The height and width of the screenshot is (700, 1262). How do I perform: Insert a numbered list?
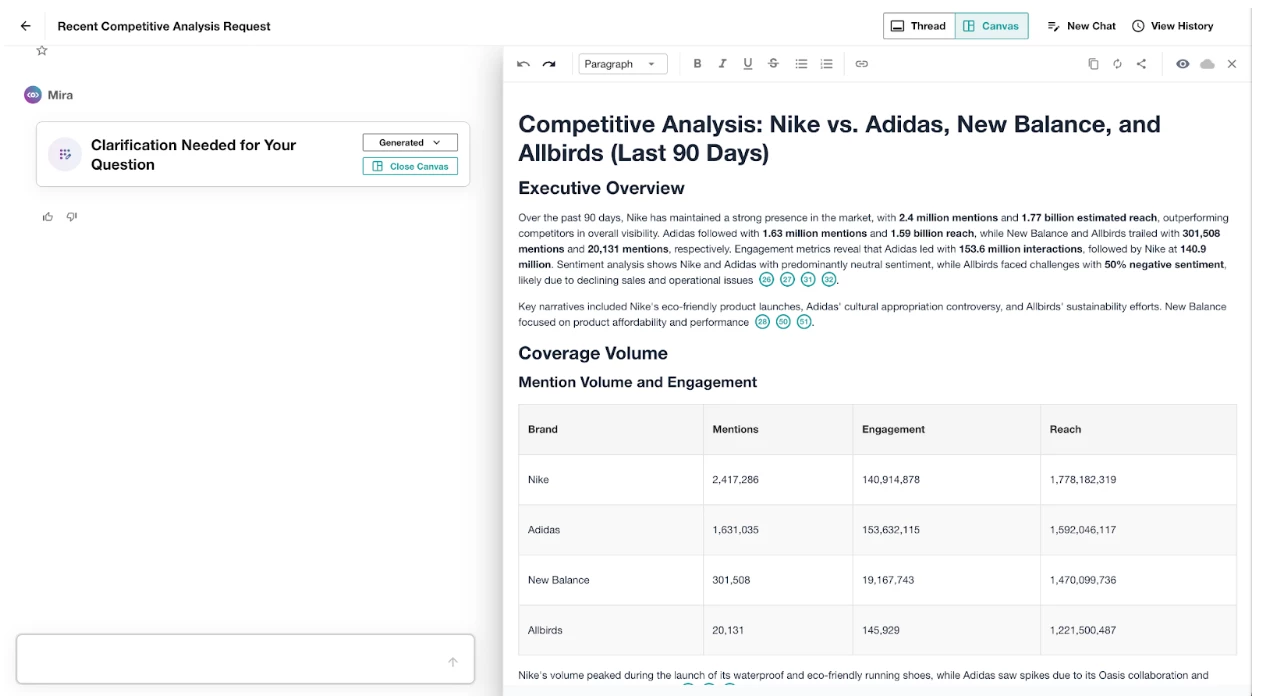coord(827,64)
